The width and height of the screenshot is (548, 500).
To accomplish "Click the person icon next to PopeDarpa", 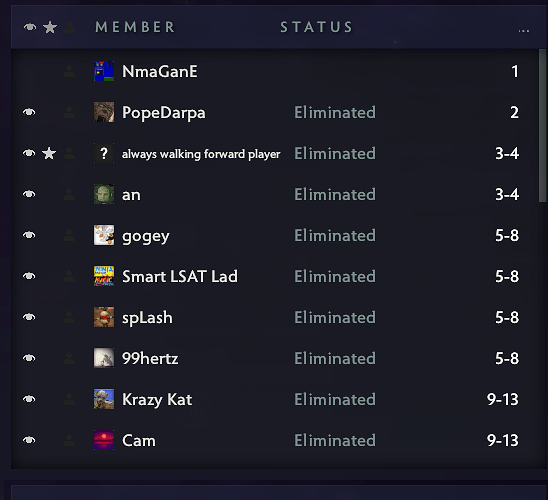I will pyautogui.click(x=69, y=112).
